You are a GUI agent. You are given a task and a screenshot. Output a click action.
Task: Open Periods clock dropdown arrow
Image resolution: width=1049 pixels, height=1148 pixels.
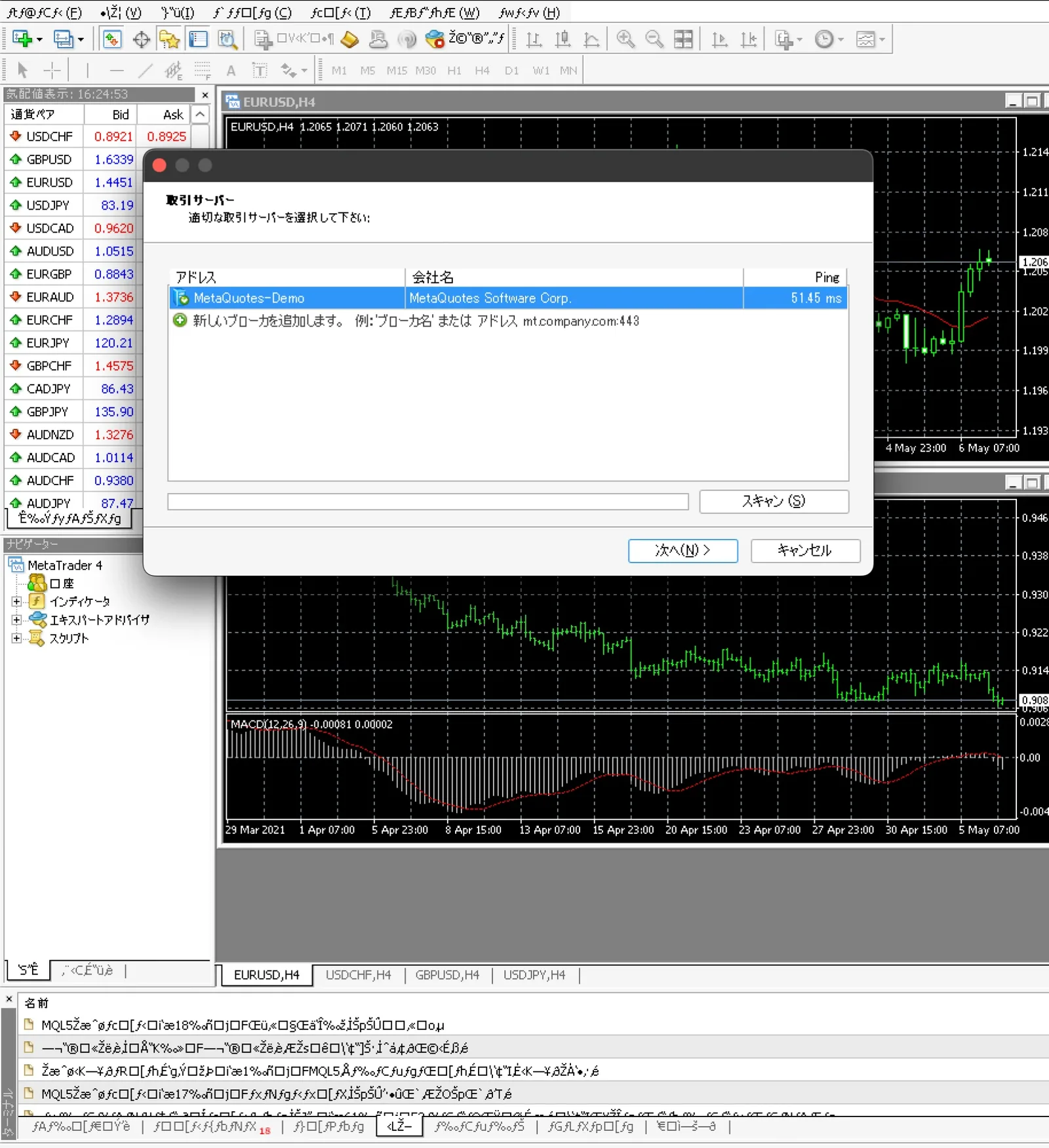point(841,40)
